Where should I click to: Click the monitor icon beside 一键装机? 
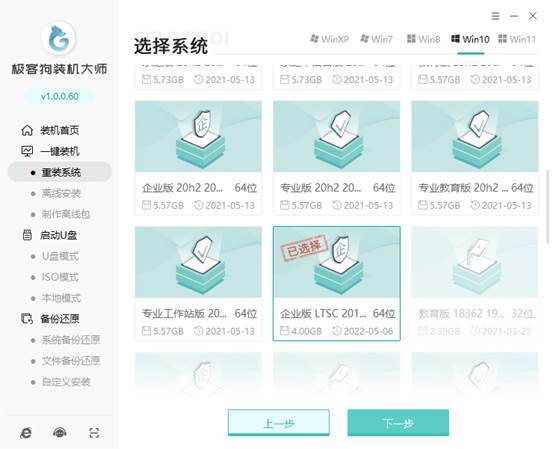[x=27, y=151]
